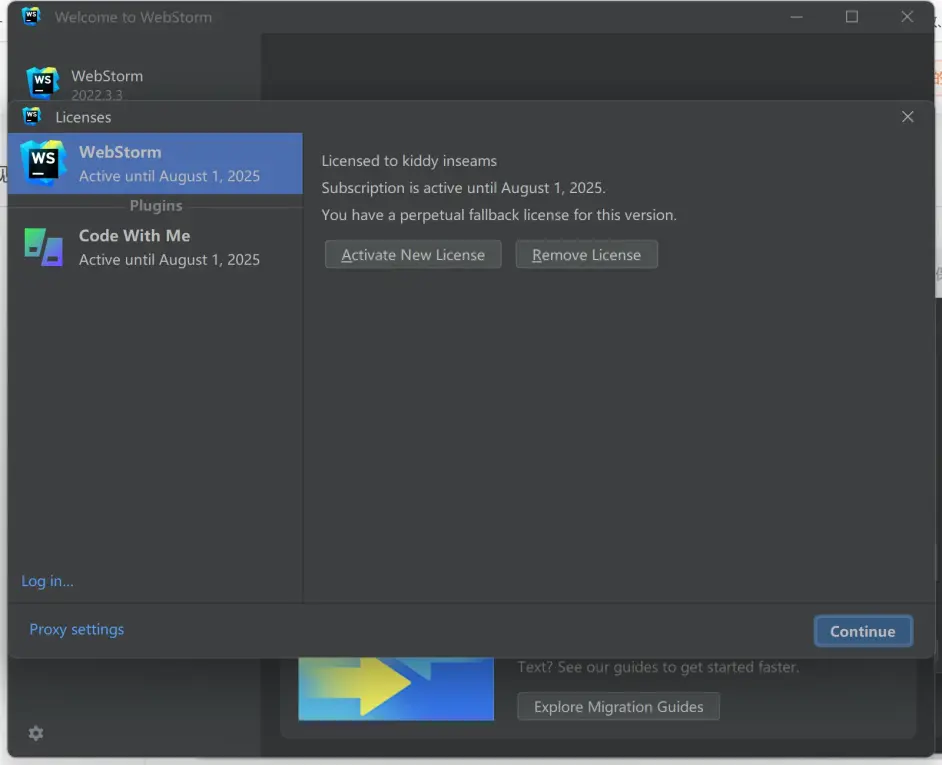
Task: Select the Code With Me plugin entry
Action: point(155,247)
